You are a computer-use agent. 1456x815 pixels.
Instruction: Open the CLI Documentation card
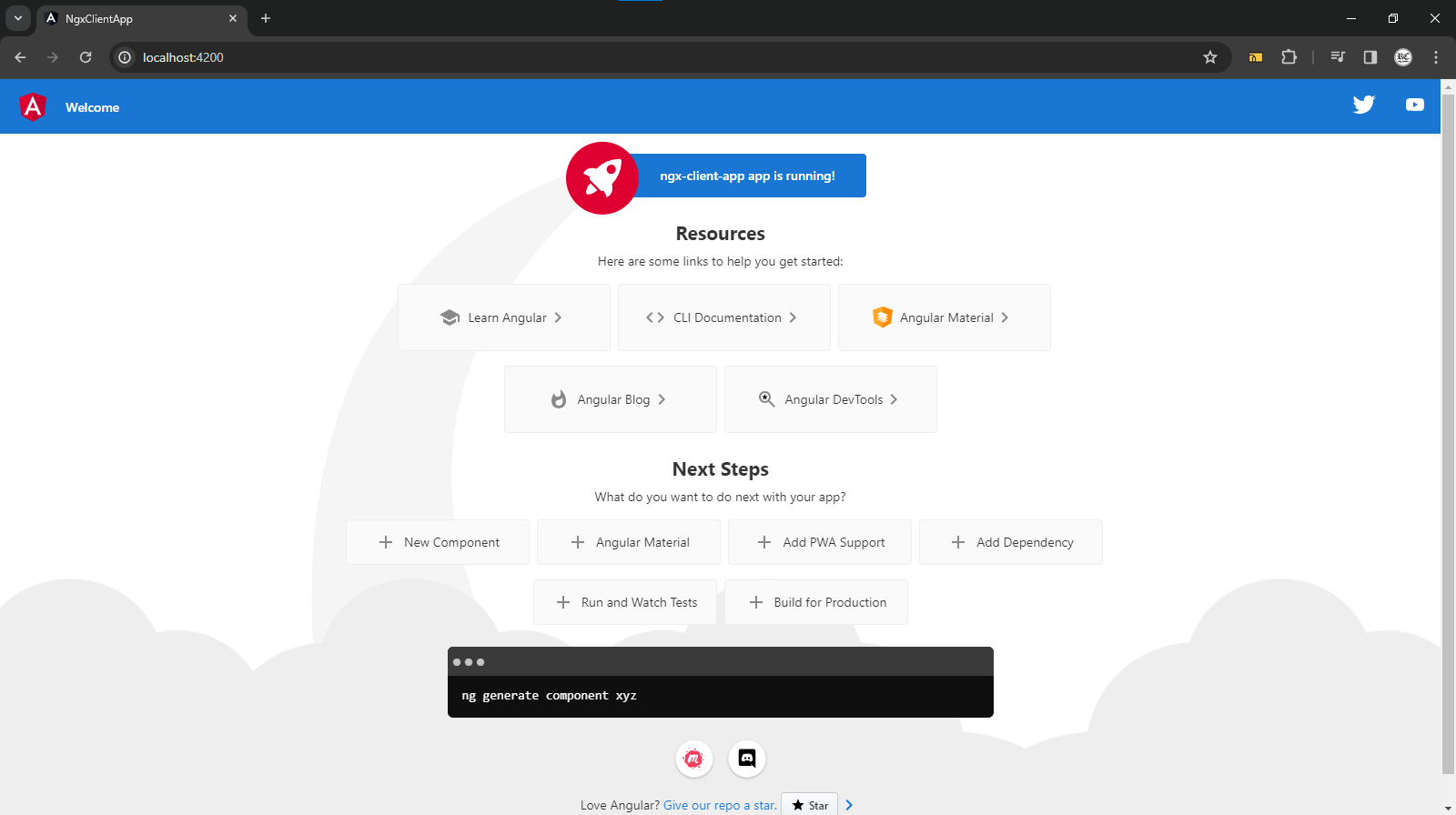coord(723,317)
